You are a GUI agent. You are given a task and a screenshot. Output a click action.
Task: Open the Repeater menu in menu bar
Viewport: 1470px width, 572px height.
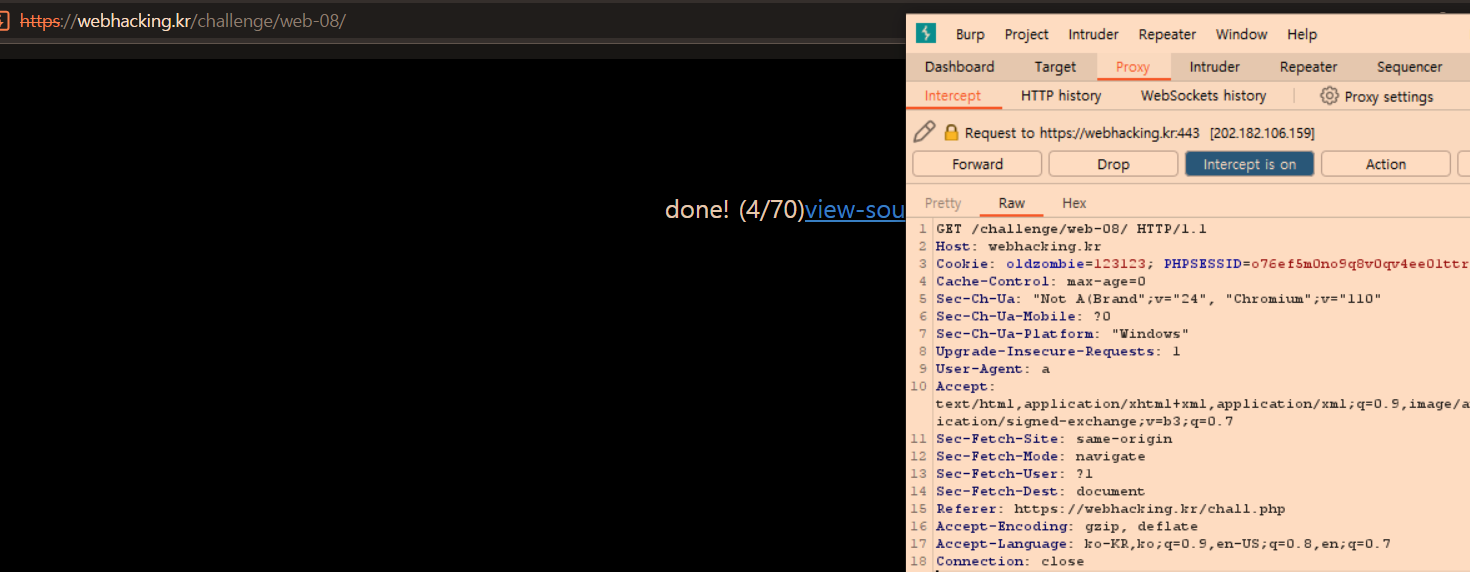click(x=1167, y=34)
